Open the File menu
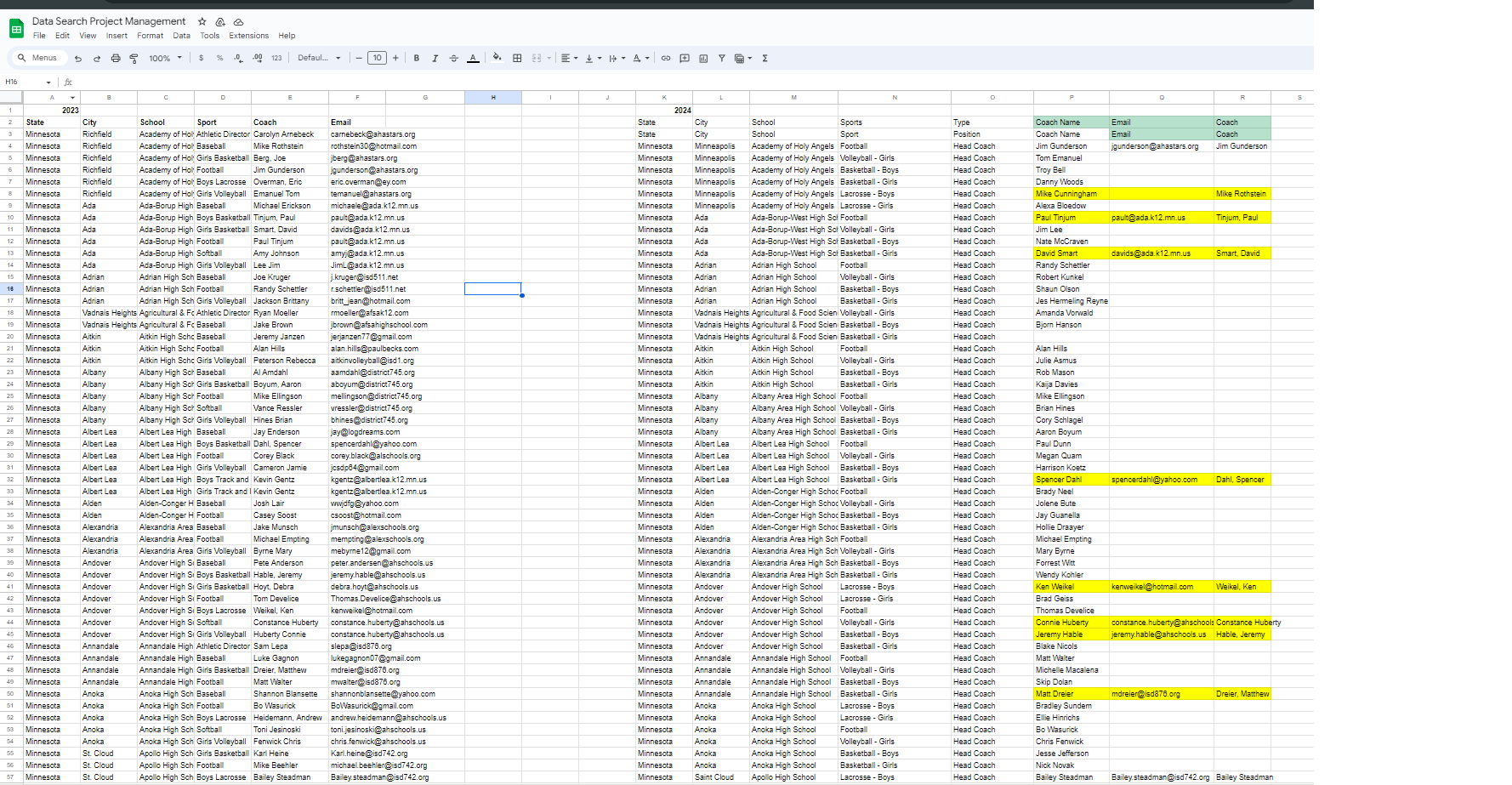 pyautogui.click(x=39, y=36)
